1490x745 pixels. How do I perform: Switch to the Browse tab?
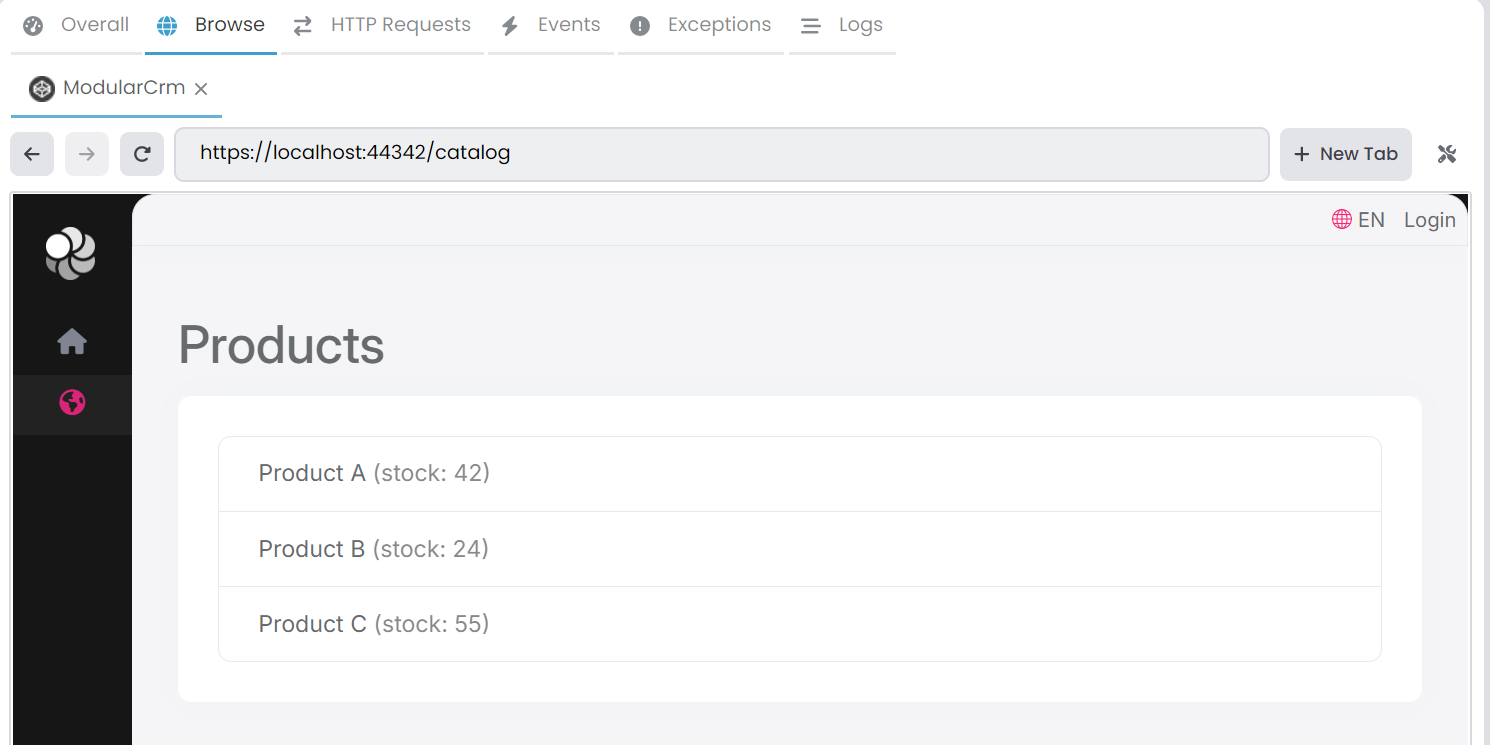coord(210,24)
